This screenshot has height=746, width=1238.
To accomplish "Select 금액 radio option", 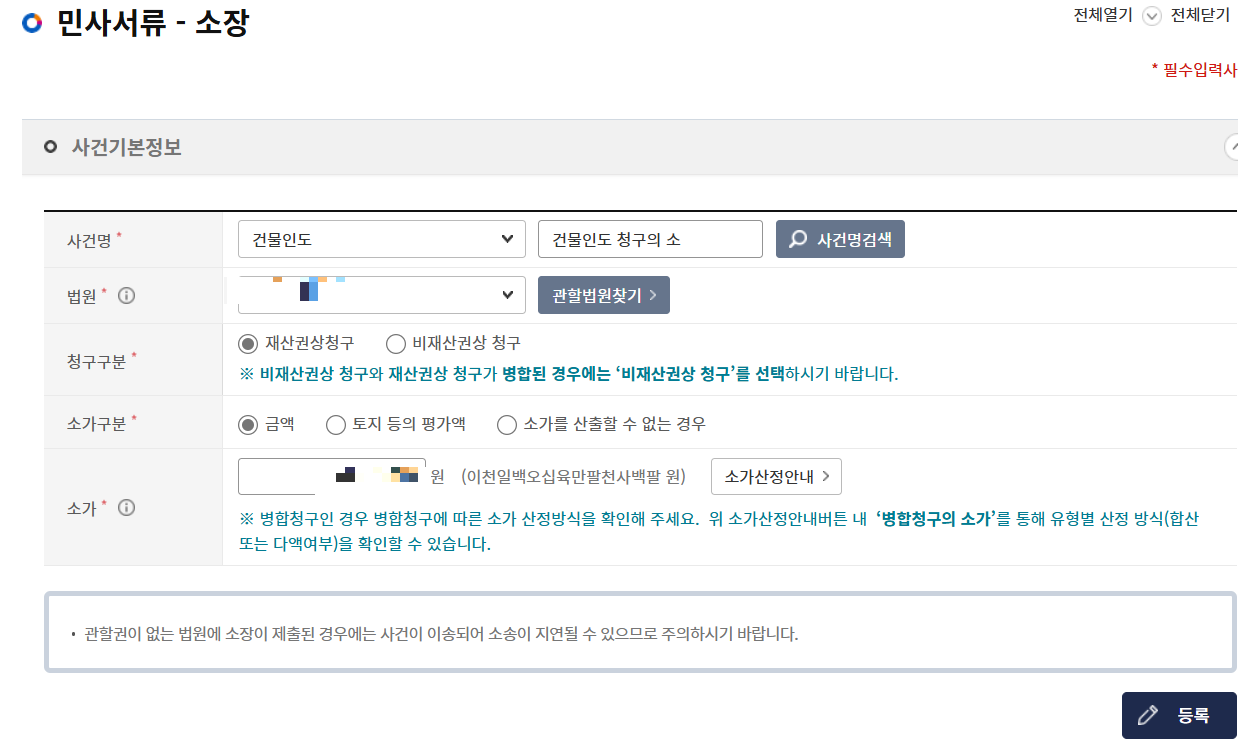I will point(248,424).
